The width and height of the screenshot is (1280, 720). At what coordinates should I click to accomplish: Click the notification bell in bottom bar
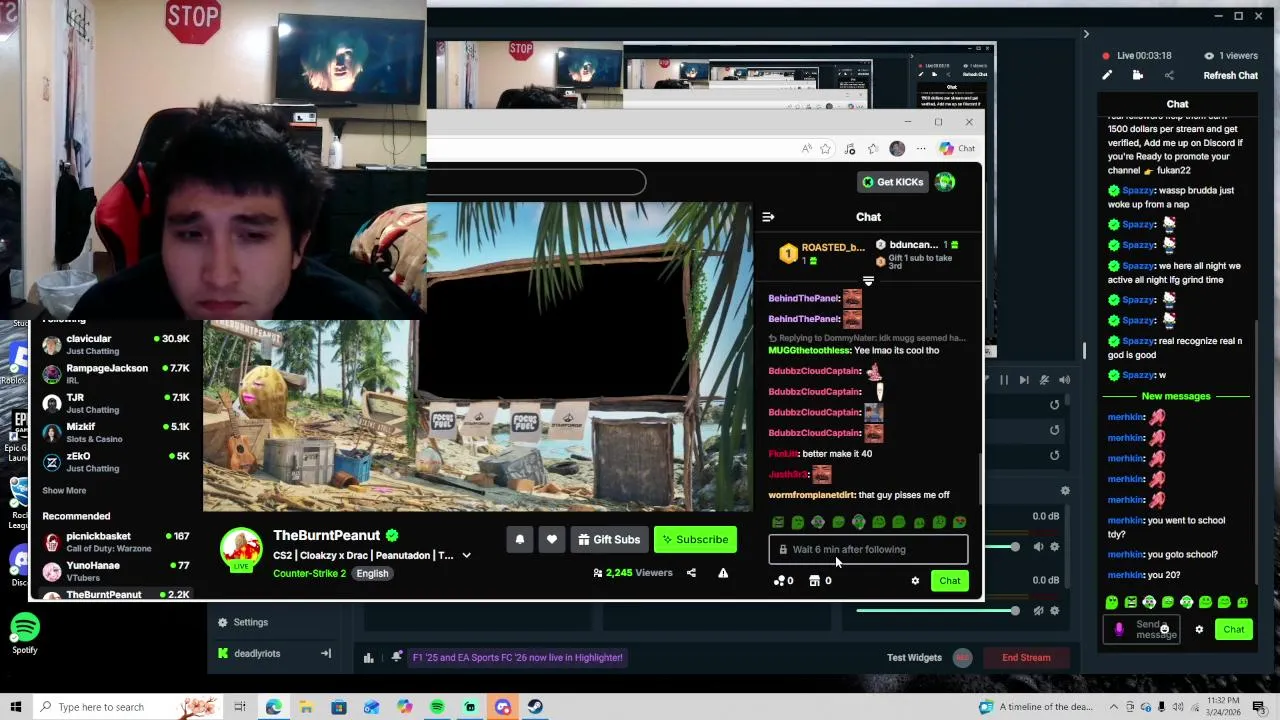[397, 657]
